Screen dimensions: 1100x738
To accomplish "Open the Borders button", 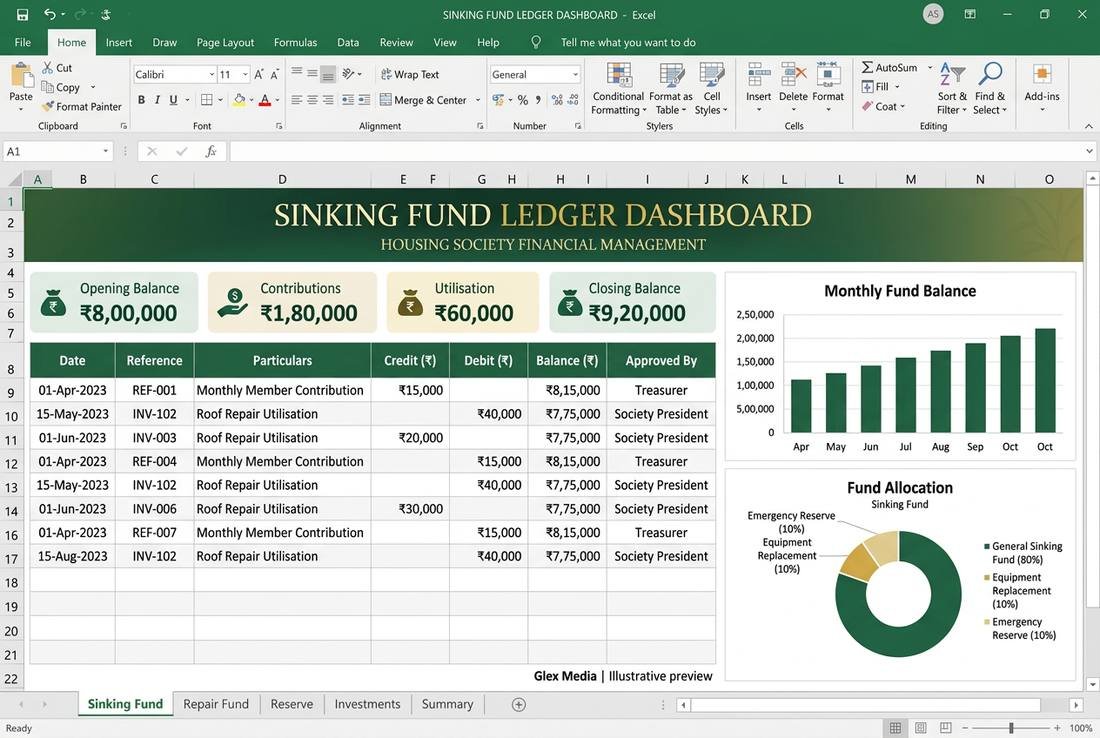I will coord(206,100).
